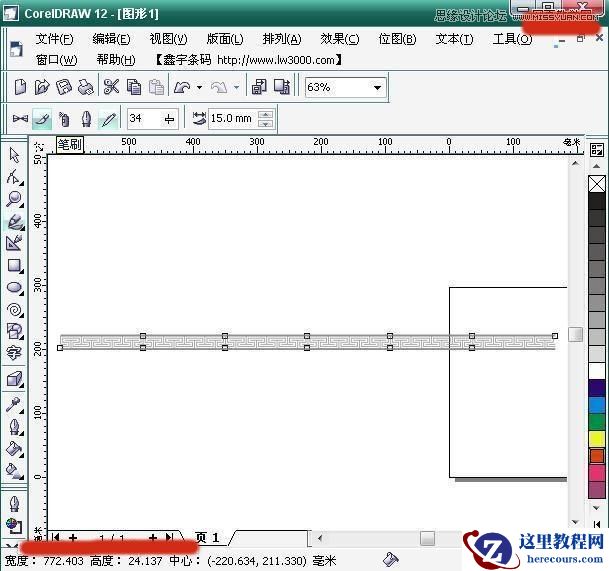
Task: Click the Cut scissors icon
Action: pos(111,87)
